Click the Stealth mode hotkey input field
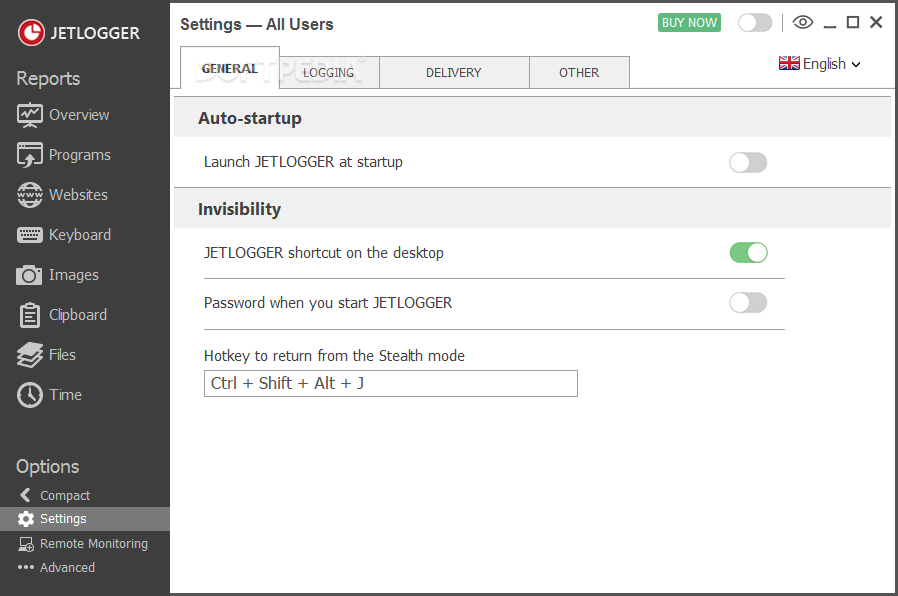This screenshot has height=596, width=898. click(391, 384)
